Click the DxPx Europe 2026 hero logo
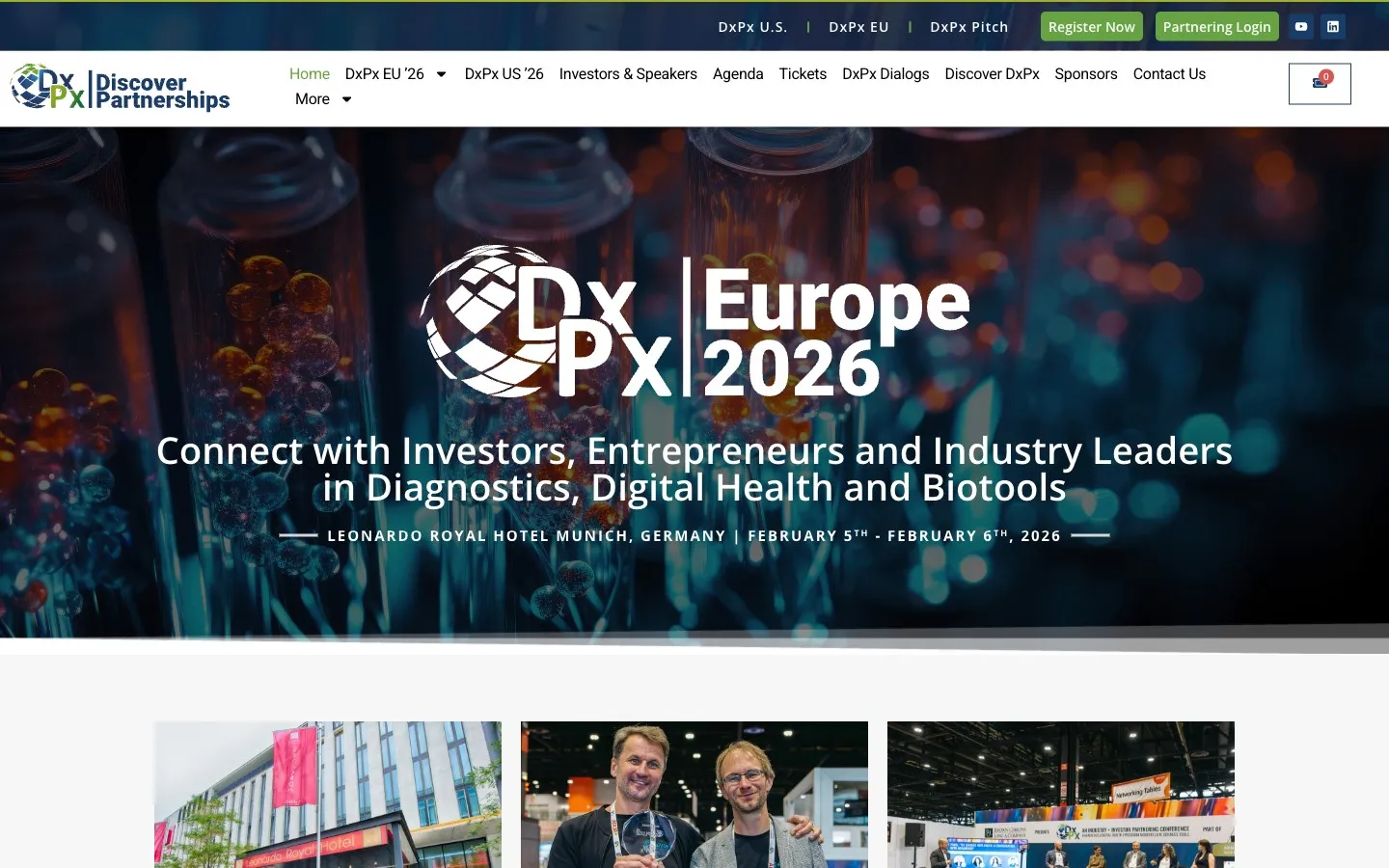The width and height of the screenshot is (1389, 868). pyautogui.click(x=694, y=322)
